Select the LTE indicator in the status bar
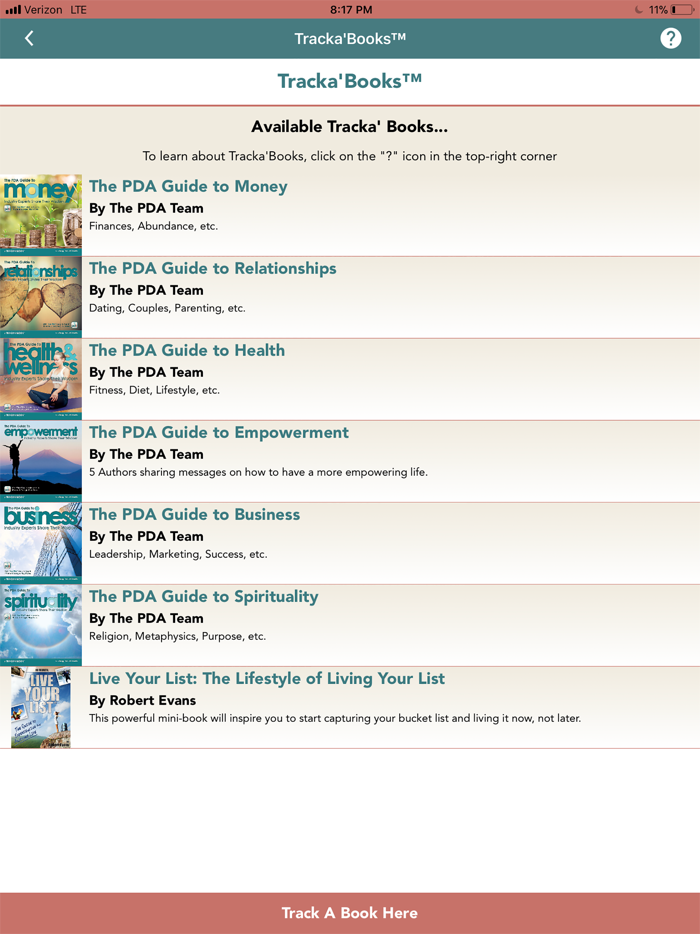This screenshot has height=934, width=700. tap(76, 9)
